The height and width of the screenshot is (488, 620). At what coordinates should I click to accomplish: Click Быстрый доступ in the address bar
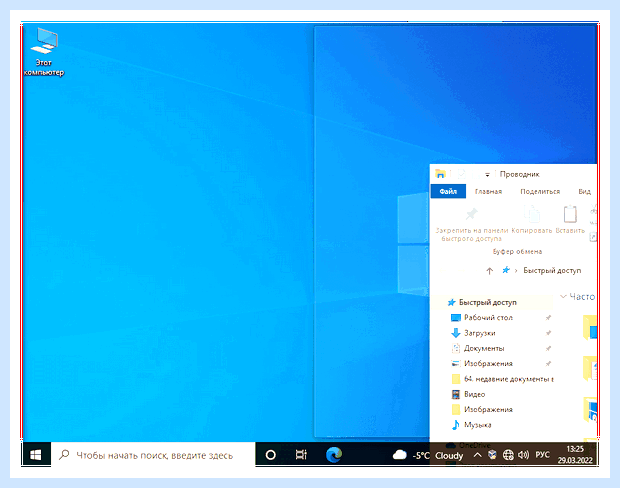[x=552, y=270]
